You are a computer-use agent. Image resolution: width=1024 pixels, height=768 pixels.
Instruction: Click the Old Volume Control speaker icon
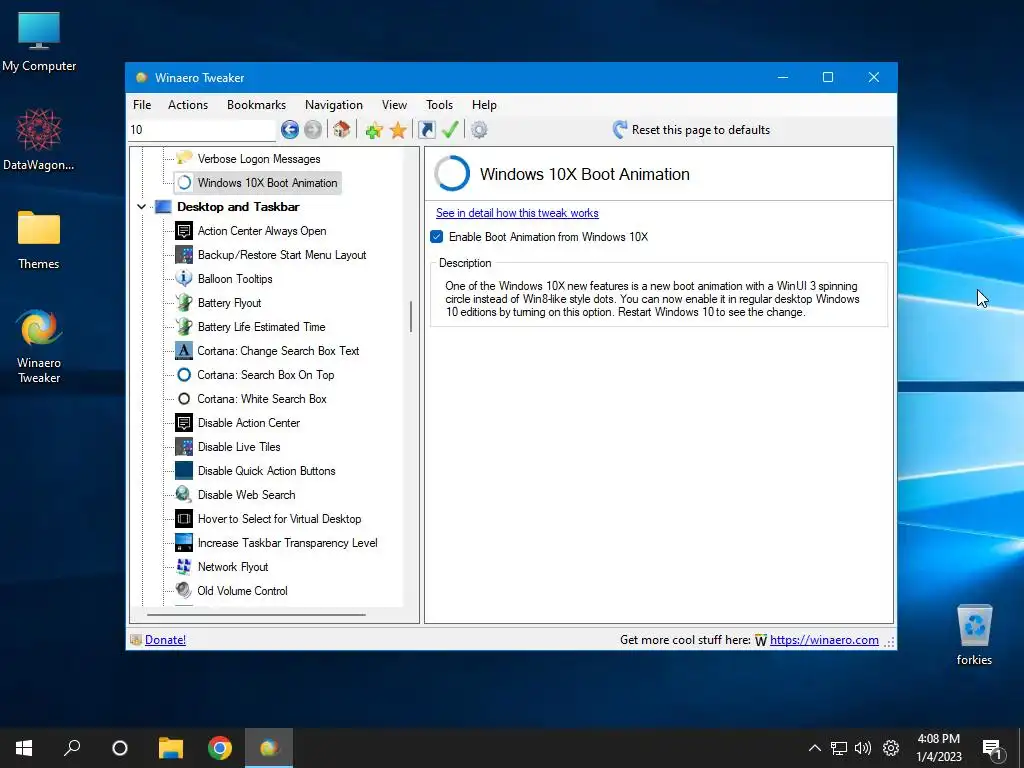184,590
